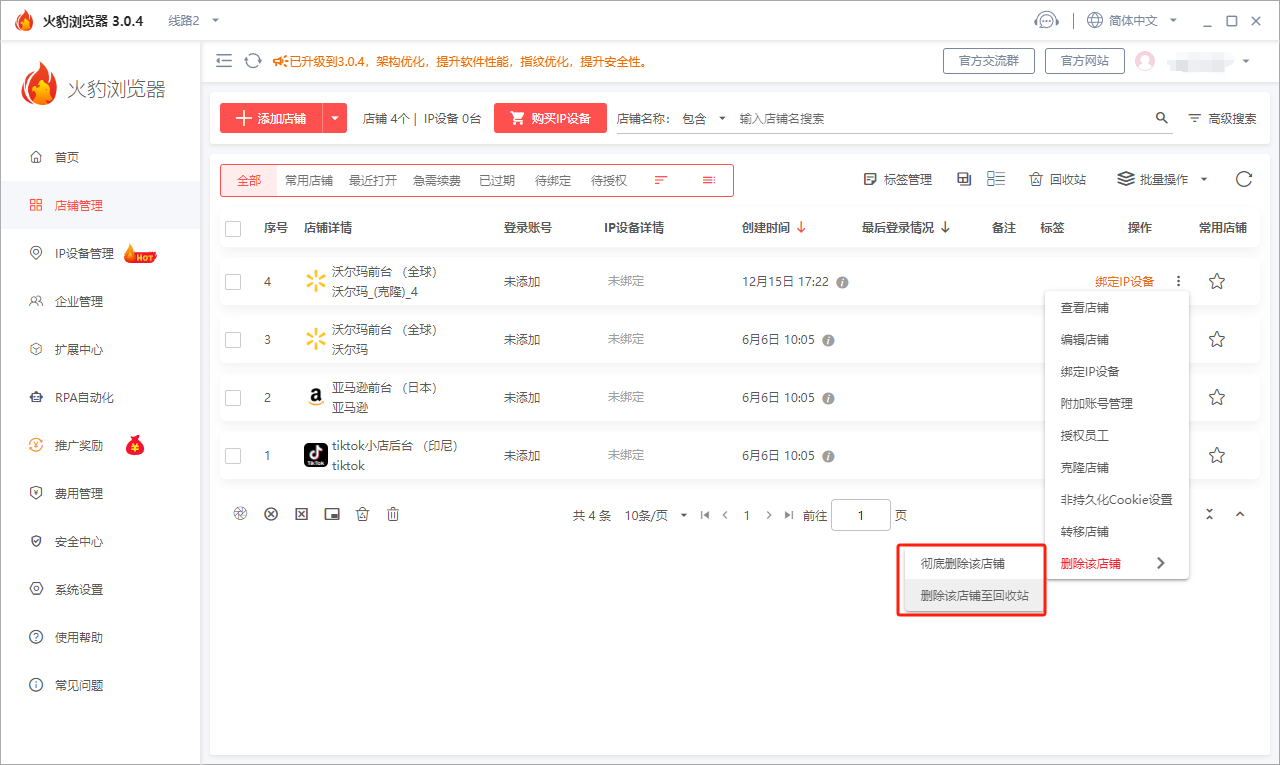Viewport: 1280px width, 765px height.
Task: Click info icon next to 12月15日 17:22
Action: pyautogui.click(x=842, y=282)
